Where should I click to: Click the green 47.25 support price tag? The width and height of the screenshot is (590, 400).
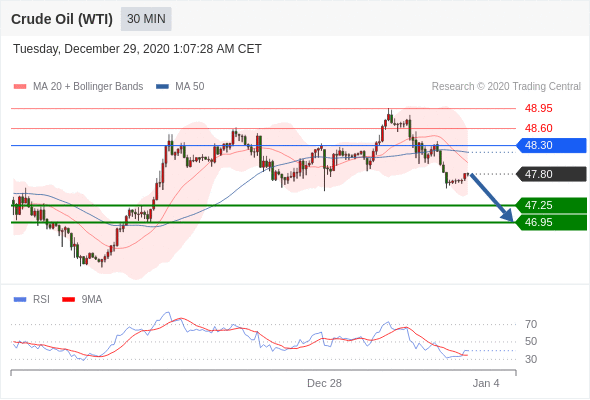(x=551, y=205)
